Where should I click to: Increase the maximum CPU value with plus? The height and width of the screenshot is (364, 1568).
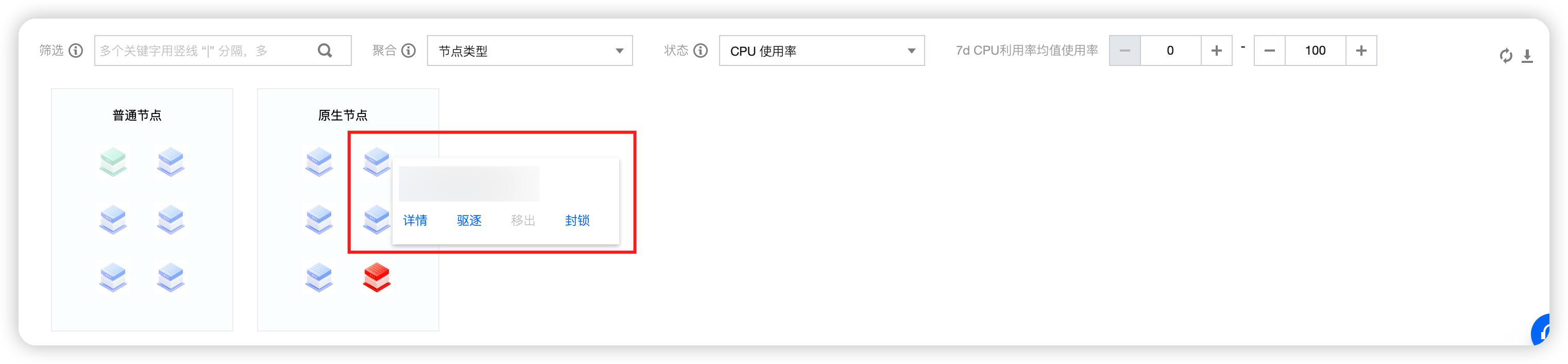1361,51
